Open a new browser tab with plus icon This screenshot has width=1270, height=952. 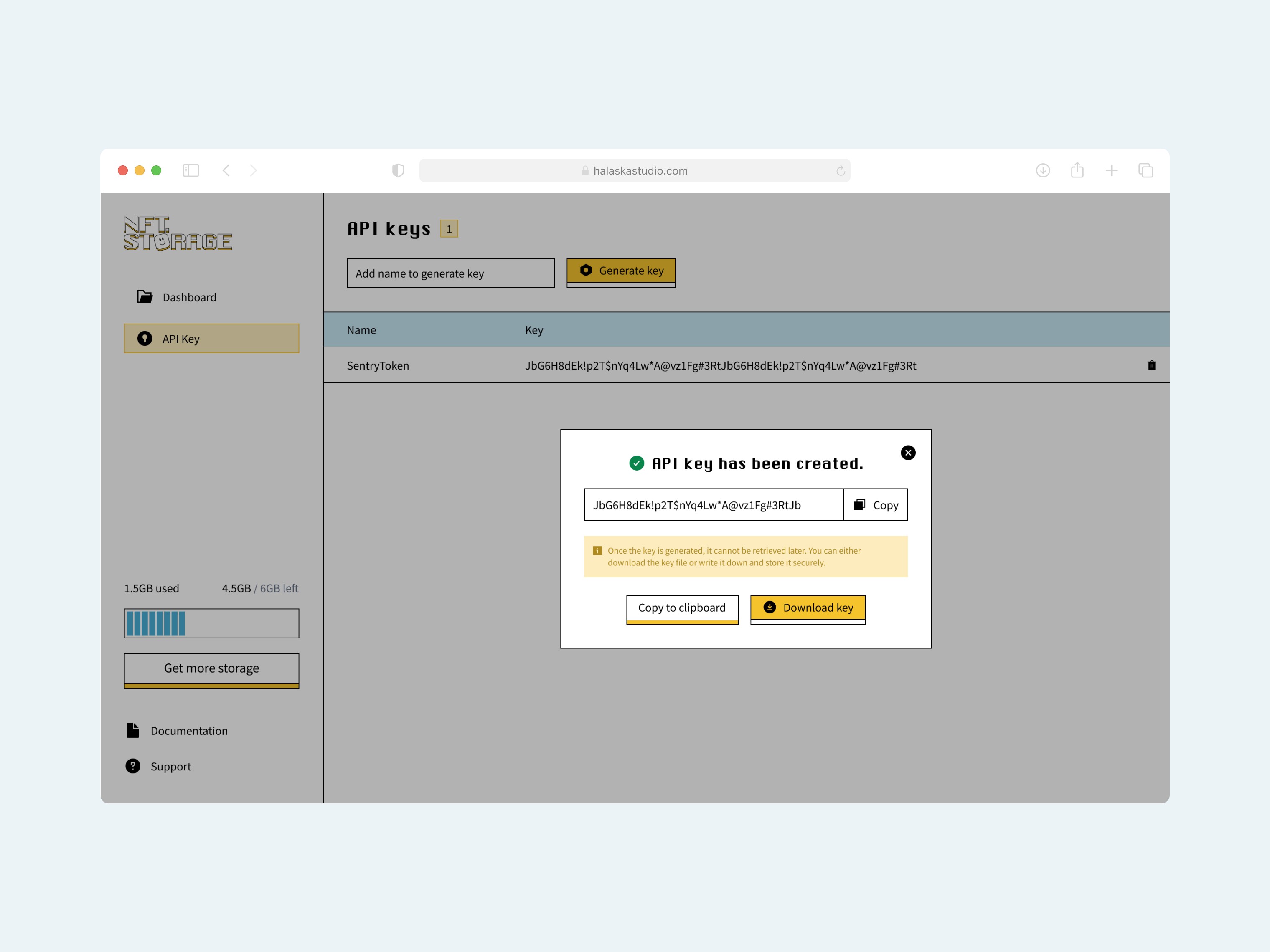(1112, 170)
